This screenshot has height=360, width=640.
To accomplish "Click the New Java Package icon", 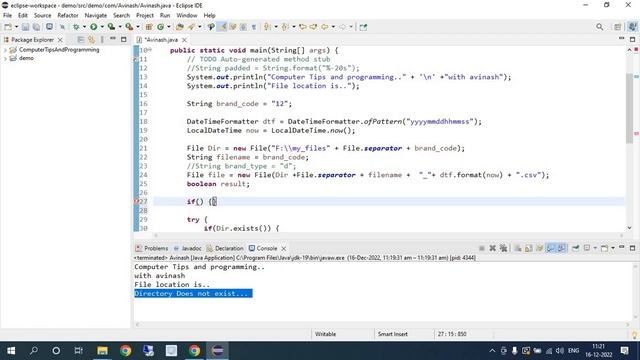I will pyautogui.click(x=149, y=27).
